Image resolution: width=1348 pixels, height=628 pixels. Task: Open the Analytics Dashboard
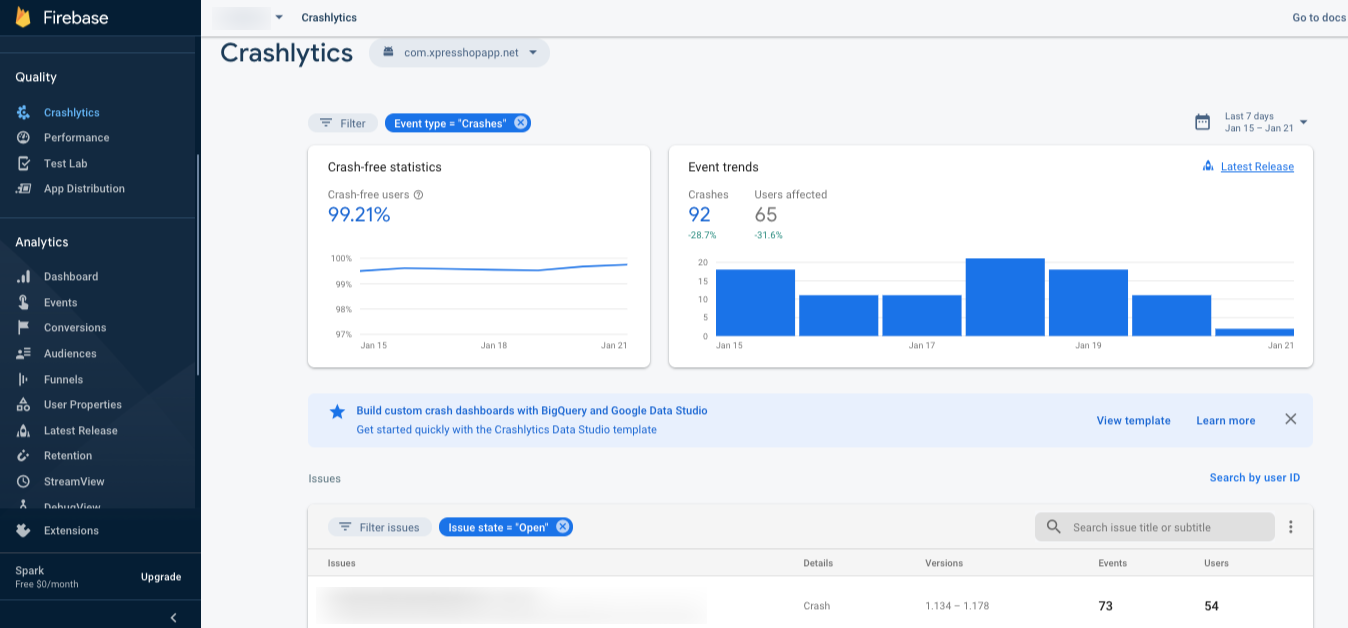[71, 277]
